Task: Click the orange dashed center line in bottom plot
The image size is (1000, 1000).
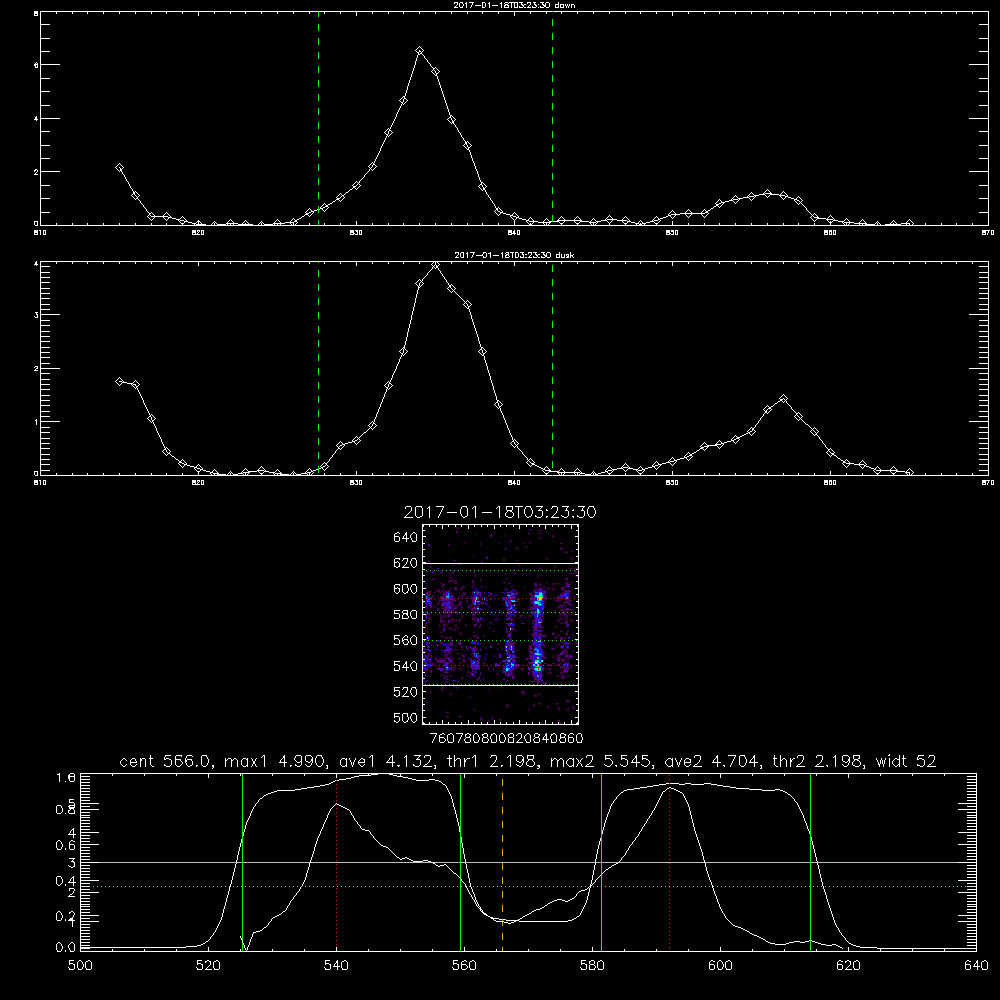Action: tap(503, 861)
